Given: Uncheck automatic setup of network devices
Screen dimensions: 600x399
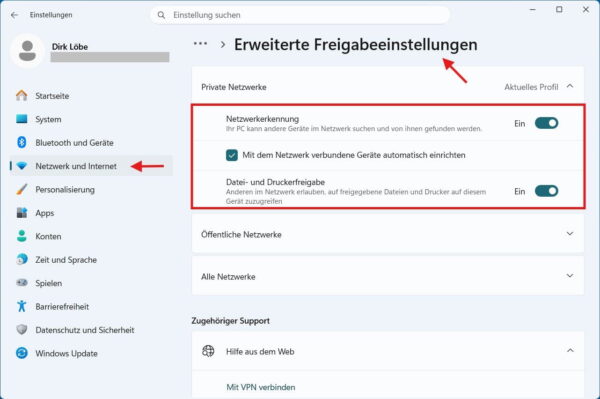Looking at the screenshot, I should (232, 155).
